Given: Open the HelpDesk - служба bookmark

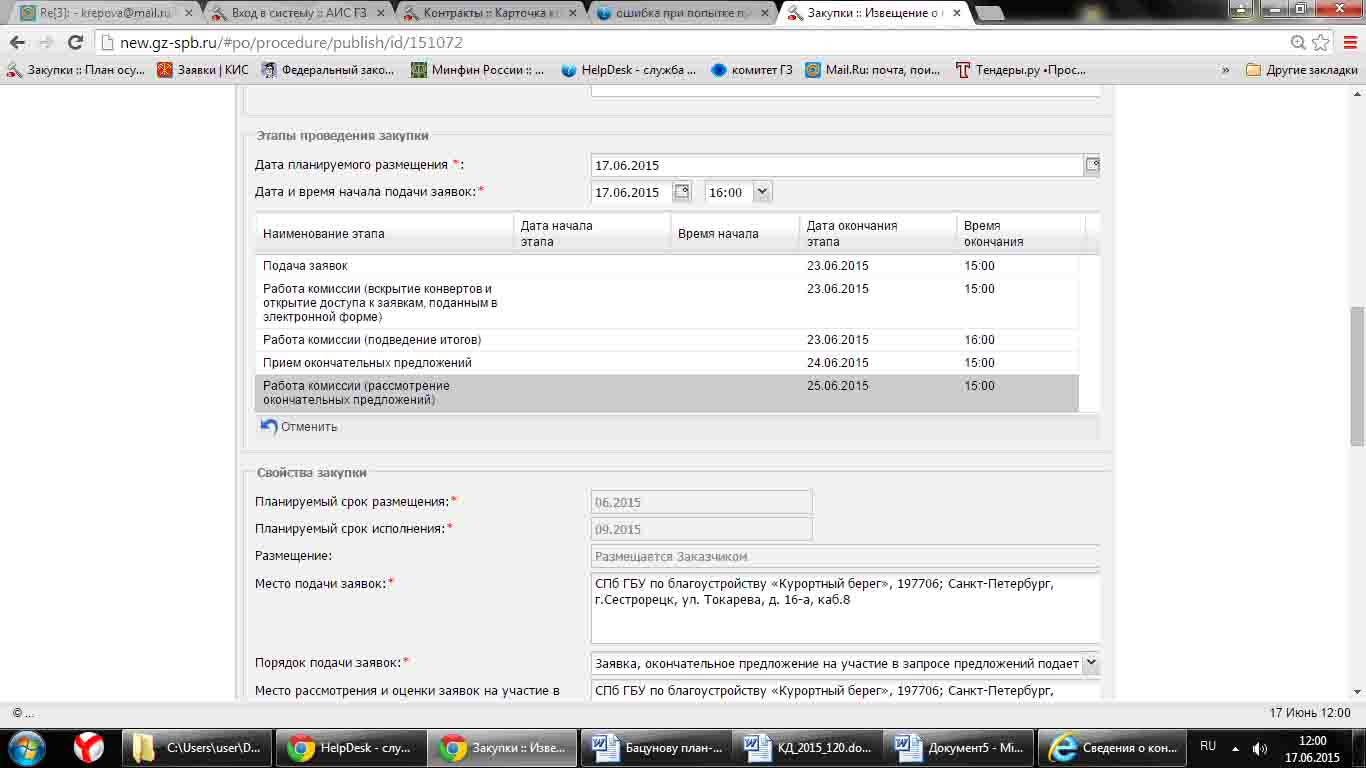Looking at the screenshot, I should [x=629, y=70].
